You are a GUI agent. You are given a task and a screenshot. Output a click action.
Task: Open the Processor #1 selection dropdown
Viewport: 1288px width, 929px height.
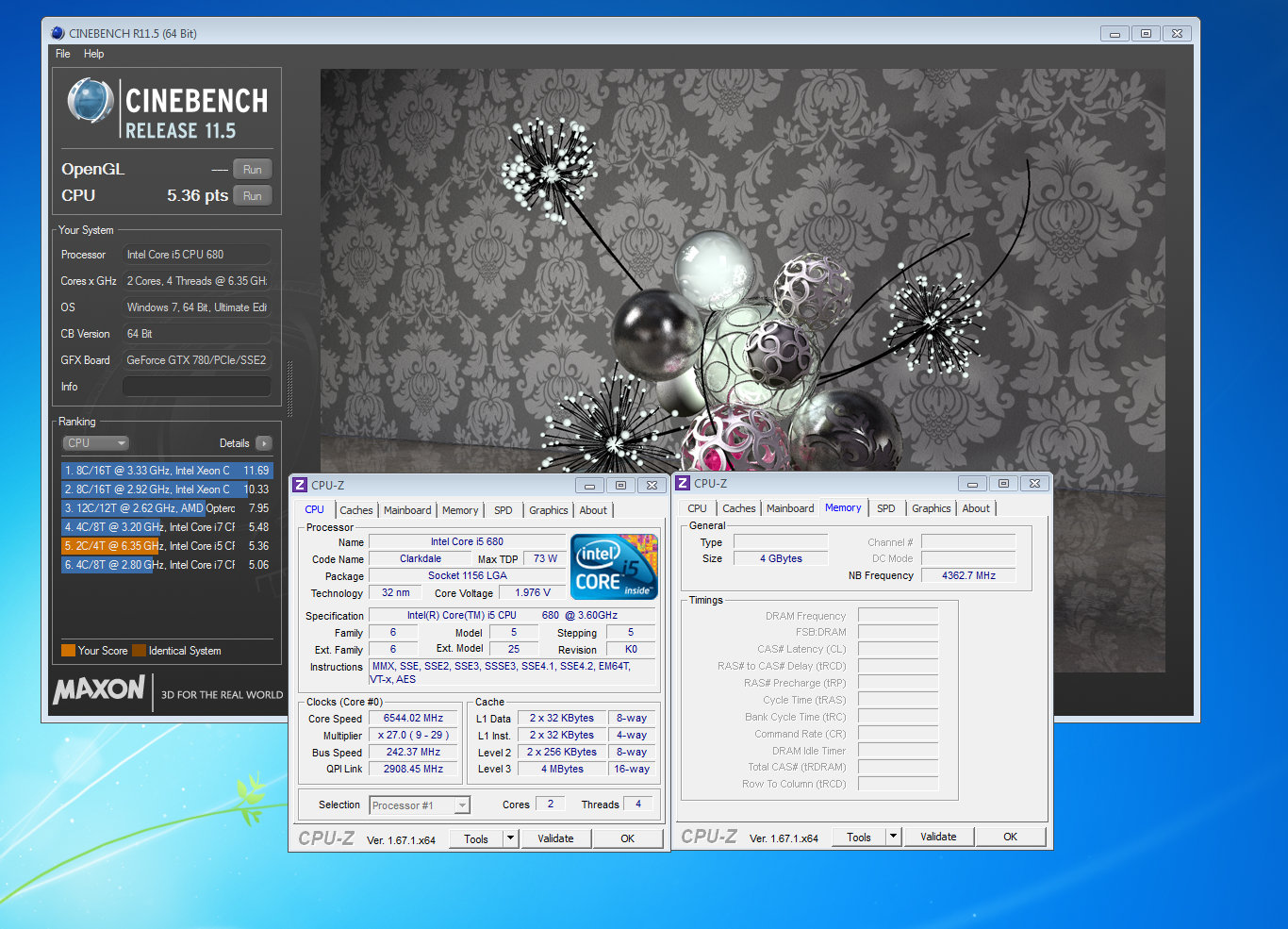point(420,805)
